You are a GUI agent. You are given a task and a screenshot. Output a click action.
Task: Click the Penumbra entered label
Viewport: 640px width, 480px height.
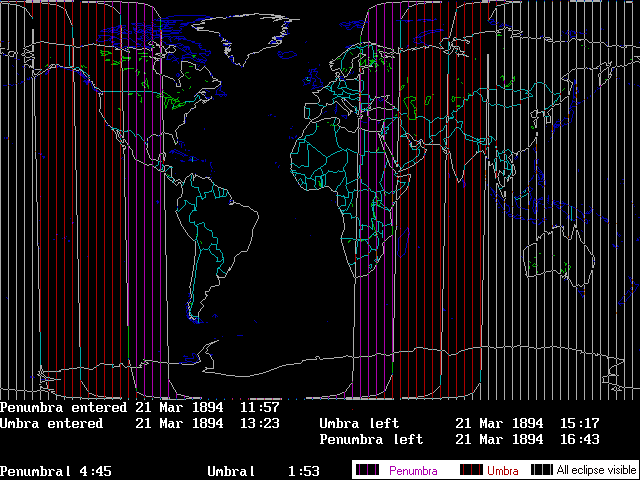pyautogui.click(x=63, y=408)
